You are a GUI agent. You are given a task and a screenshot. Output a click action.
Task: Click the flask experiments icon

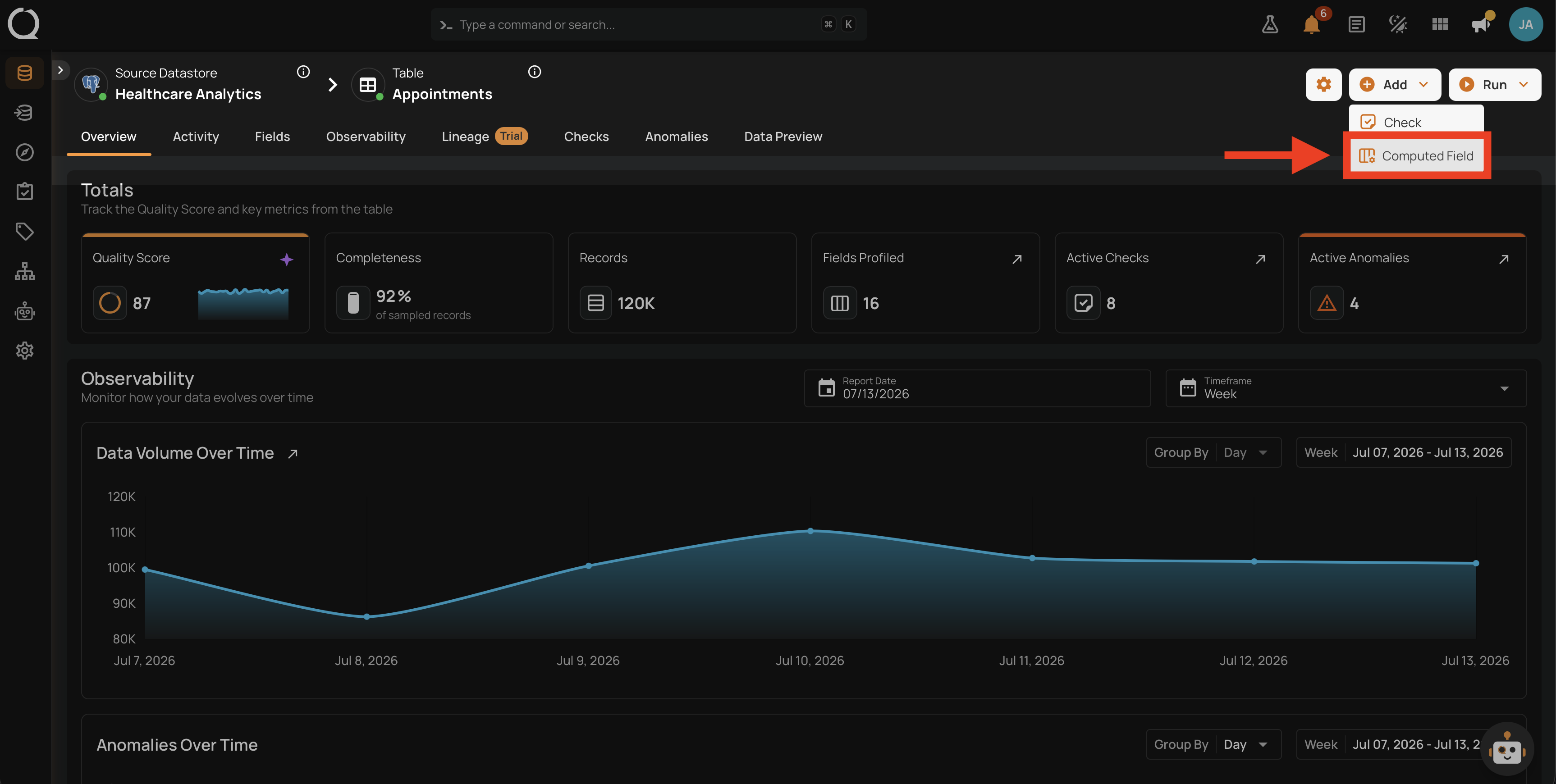click(x=1270, y=25)
